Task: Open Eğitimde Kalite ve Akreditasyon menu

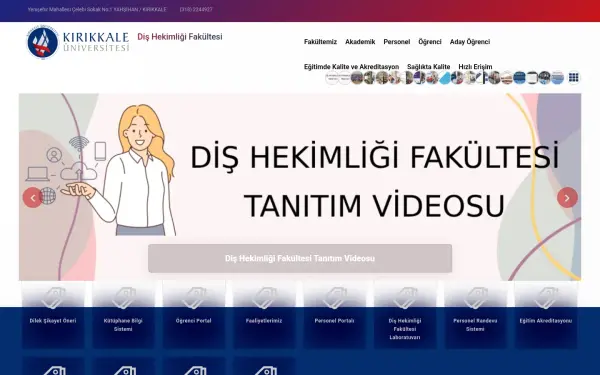Action: pos(351,67)
